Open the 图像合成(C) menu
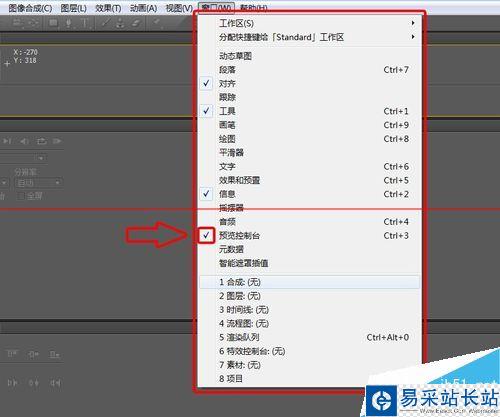Screen dimensions: 500x417 (x=30, y=8)
